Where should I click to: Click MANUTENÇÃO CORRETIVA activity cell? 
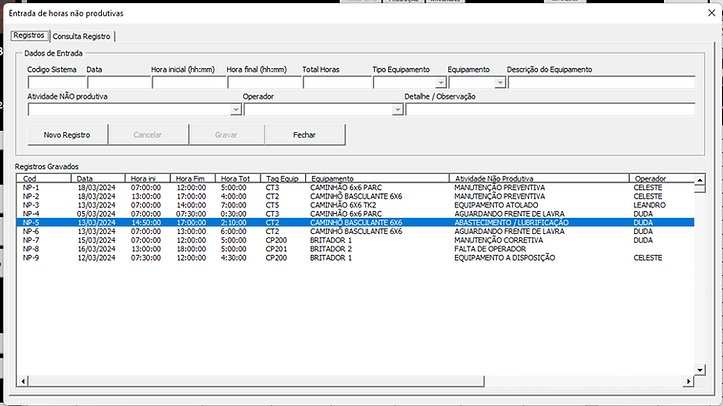tap(498, 240)
